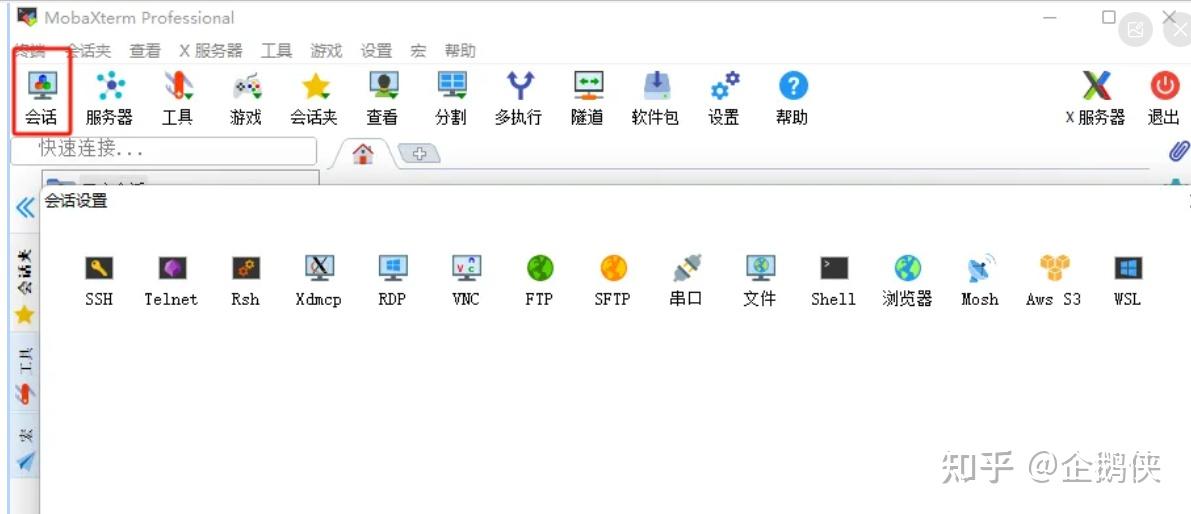Choose 串口 serial session type

[687, 280]
